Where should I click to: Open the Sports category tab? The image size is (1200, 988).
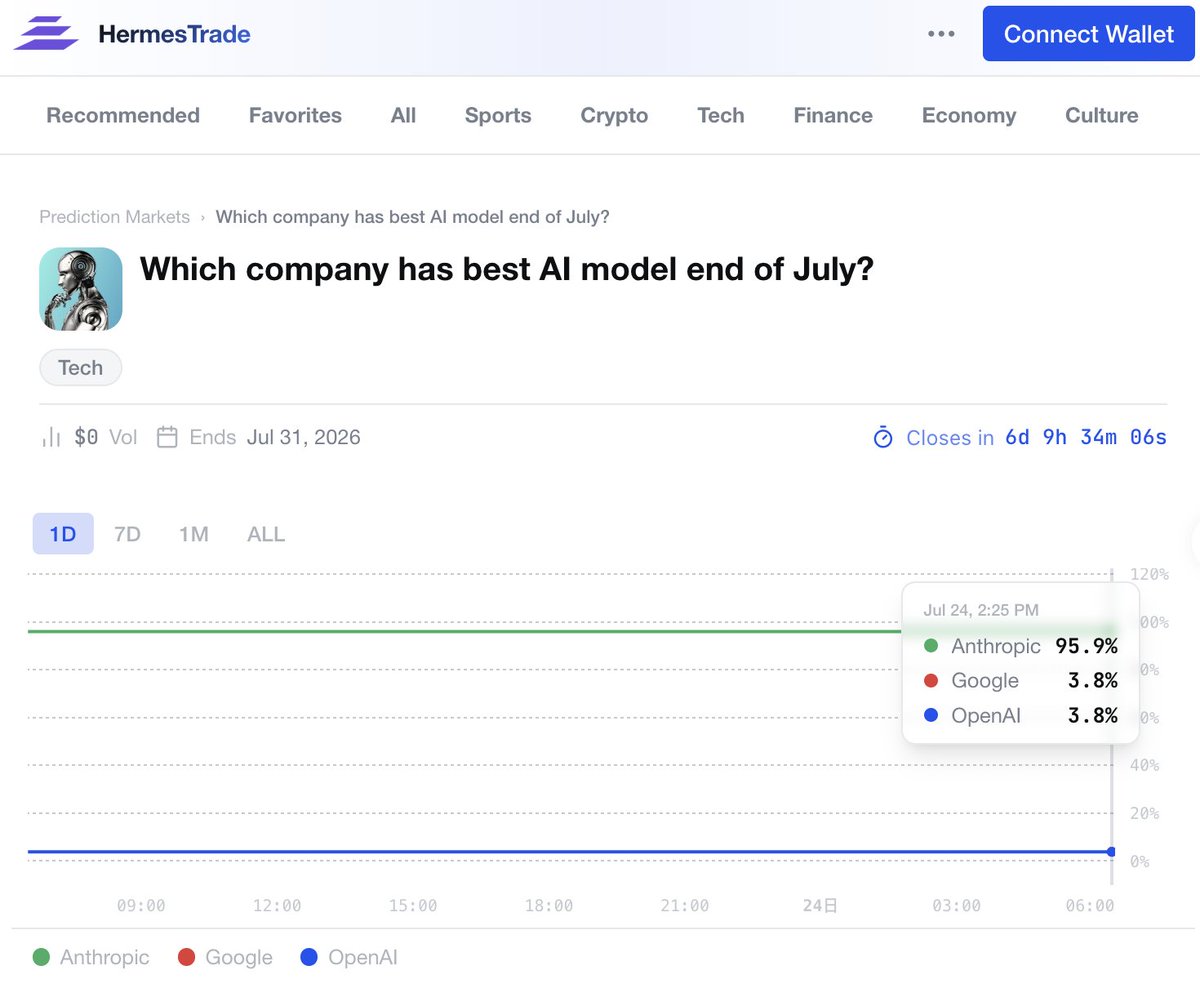(x=498, y=115)
